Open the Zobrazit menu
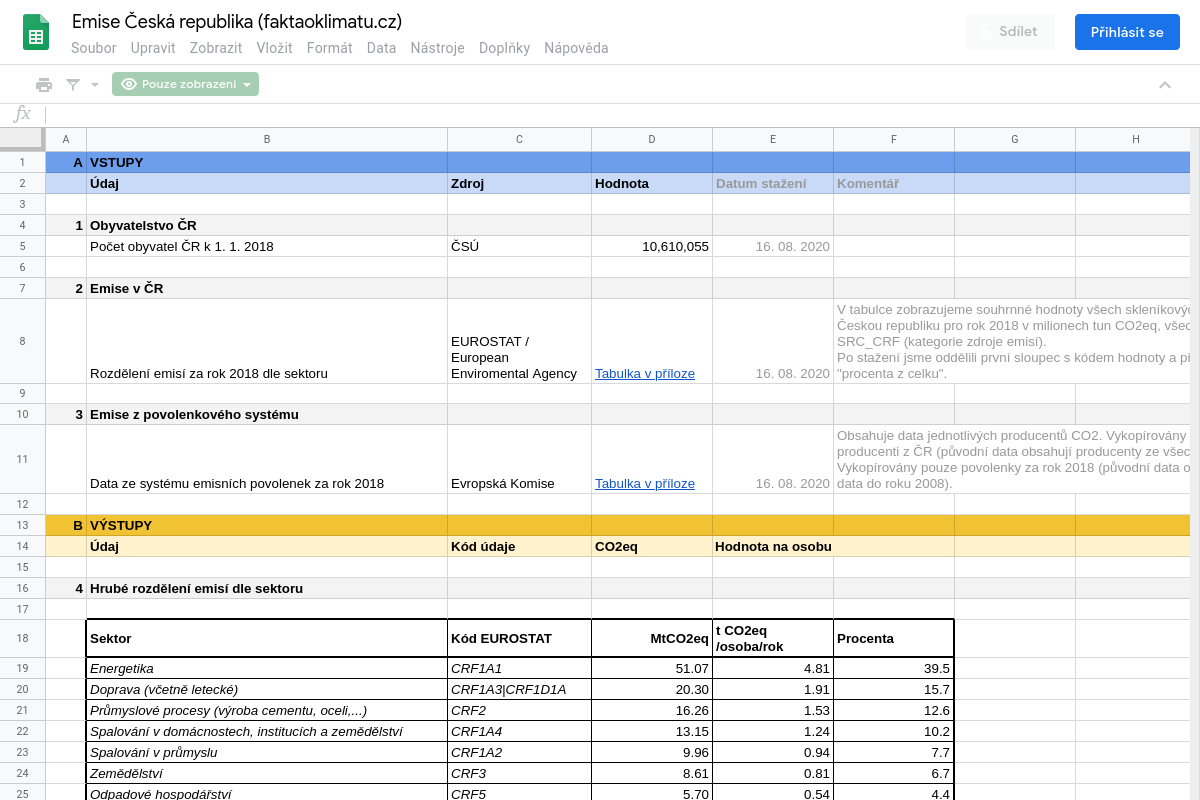Screen dimensions: 1200x800 216,48
